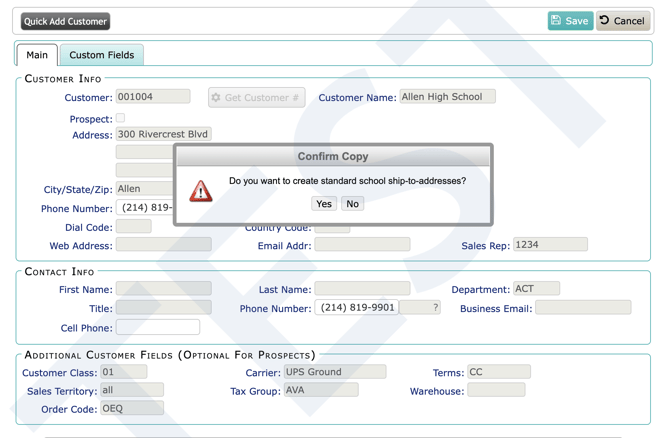Click the Web Address field

[164, 244]
